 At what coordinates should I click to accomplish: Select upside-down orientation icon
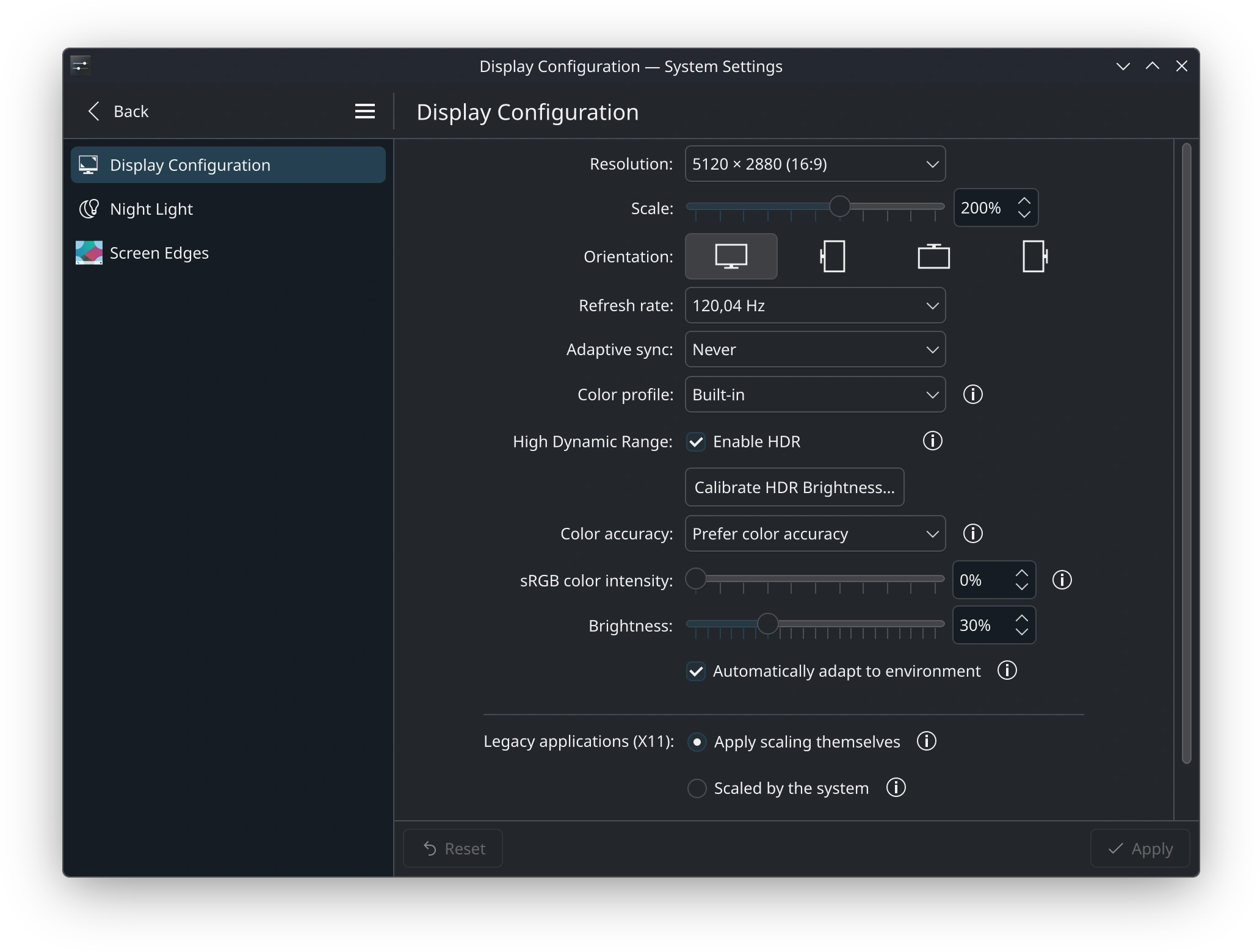pos(933,256)
